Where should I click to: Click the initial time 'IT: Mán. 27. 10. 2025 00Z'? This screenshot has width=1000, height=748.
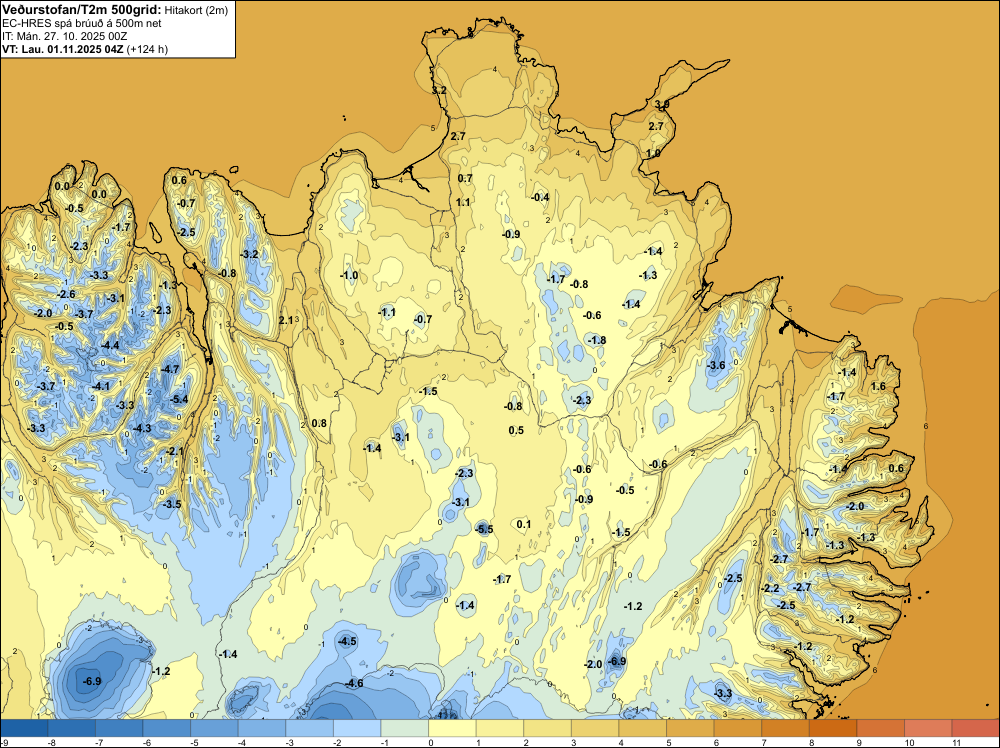pos(64,36)
